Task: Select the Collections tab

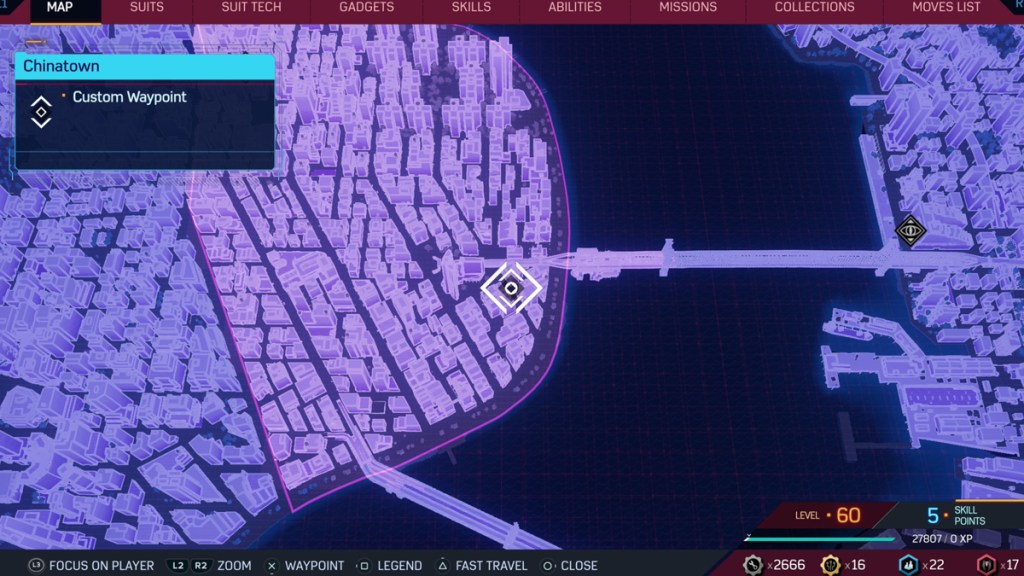Action: point(814,7)
